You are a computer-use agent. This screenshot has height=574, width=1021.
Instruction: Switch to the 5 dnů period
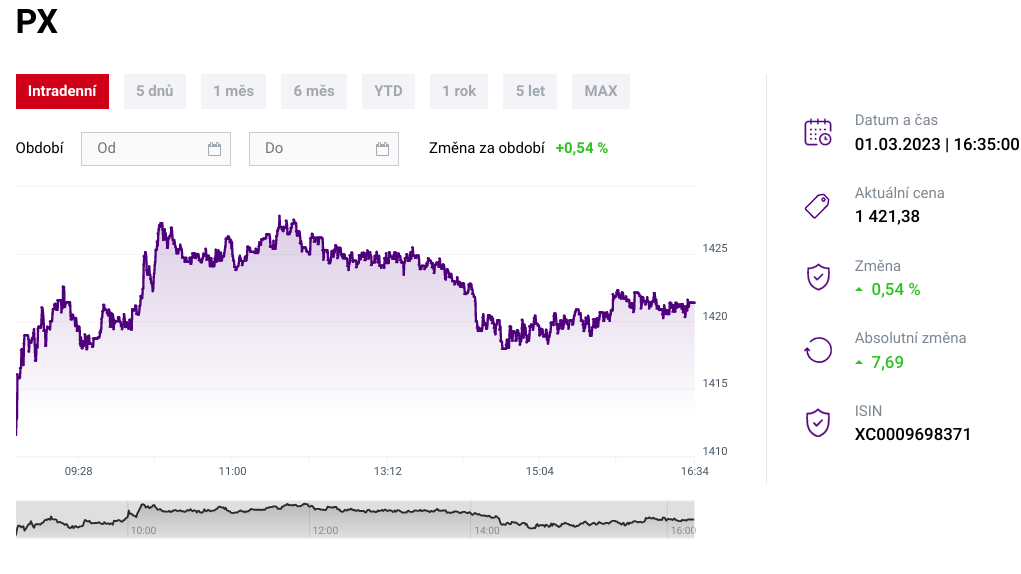[x=155, y=91]
